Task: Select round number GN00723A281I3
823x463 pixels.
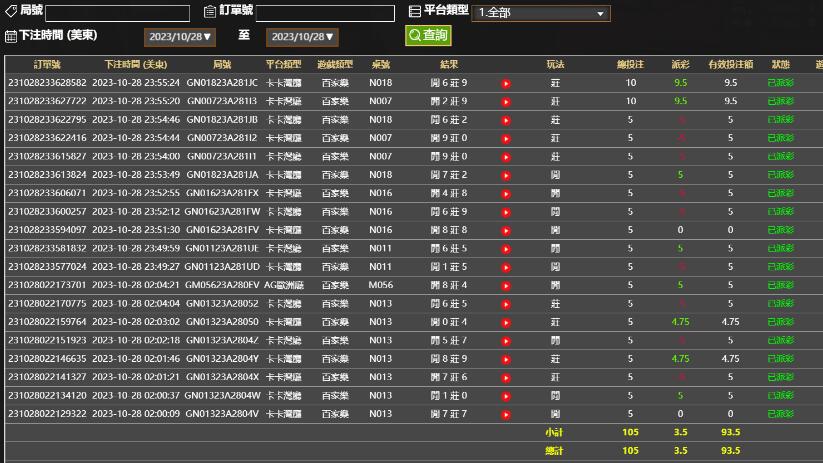Action: (x=222, y=101)
